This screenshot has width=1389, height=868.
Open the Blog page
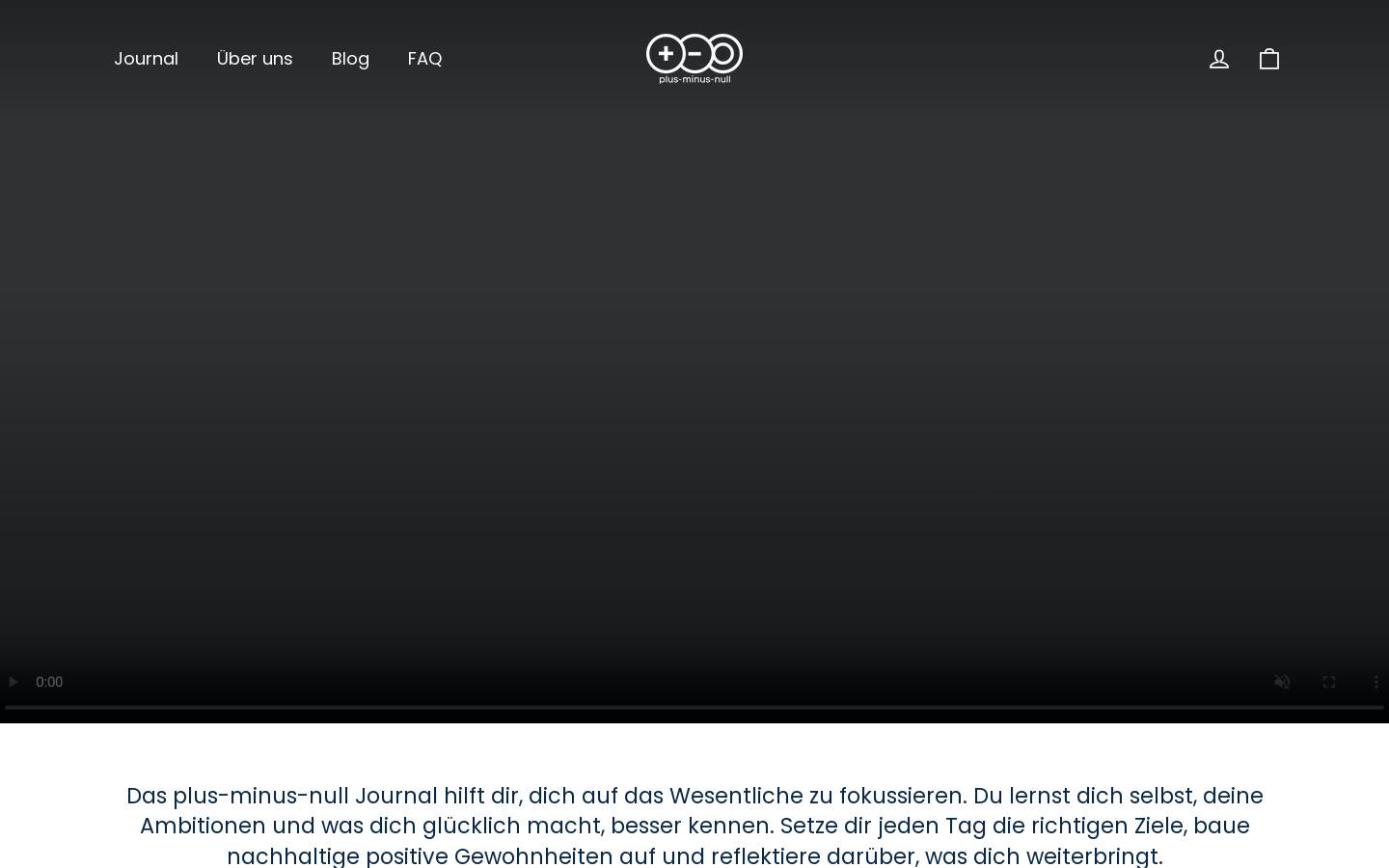(350, 59)
